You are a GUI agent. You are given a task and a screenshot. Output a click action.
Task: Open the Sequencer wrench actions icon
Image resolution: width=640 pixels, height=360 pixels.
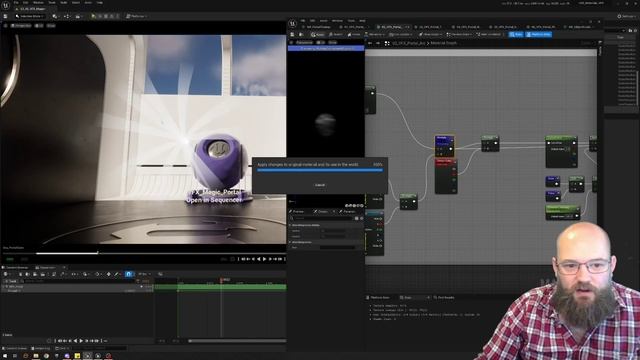62,274
